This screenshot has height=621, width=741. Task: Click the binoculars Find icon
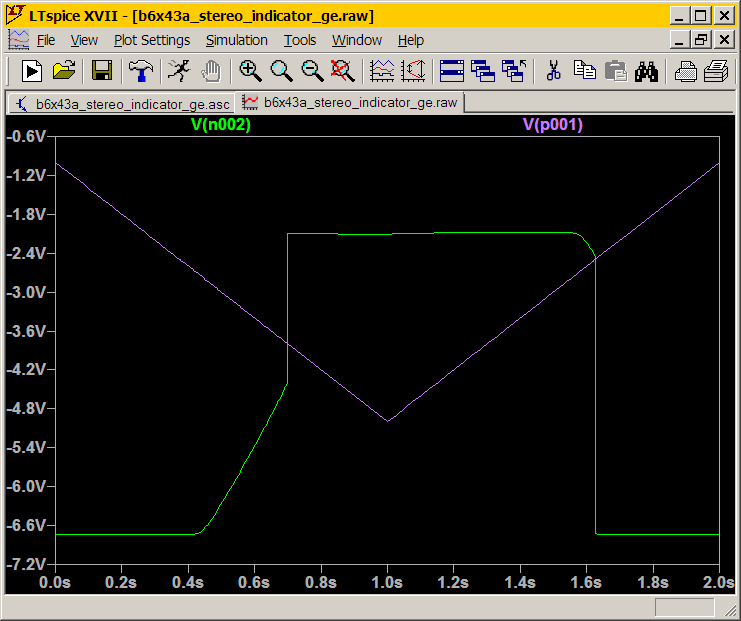646,71
